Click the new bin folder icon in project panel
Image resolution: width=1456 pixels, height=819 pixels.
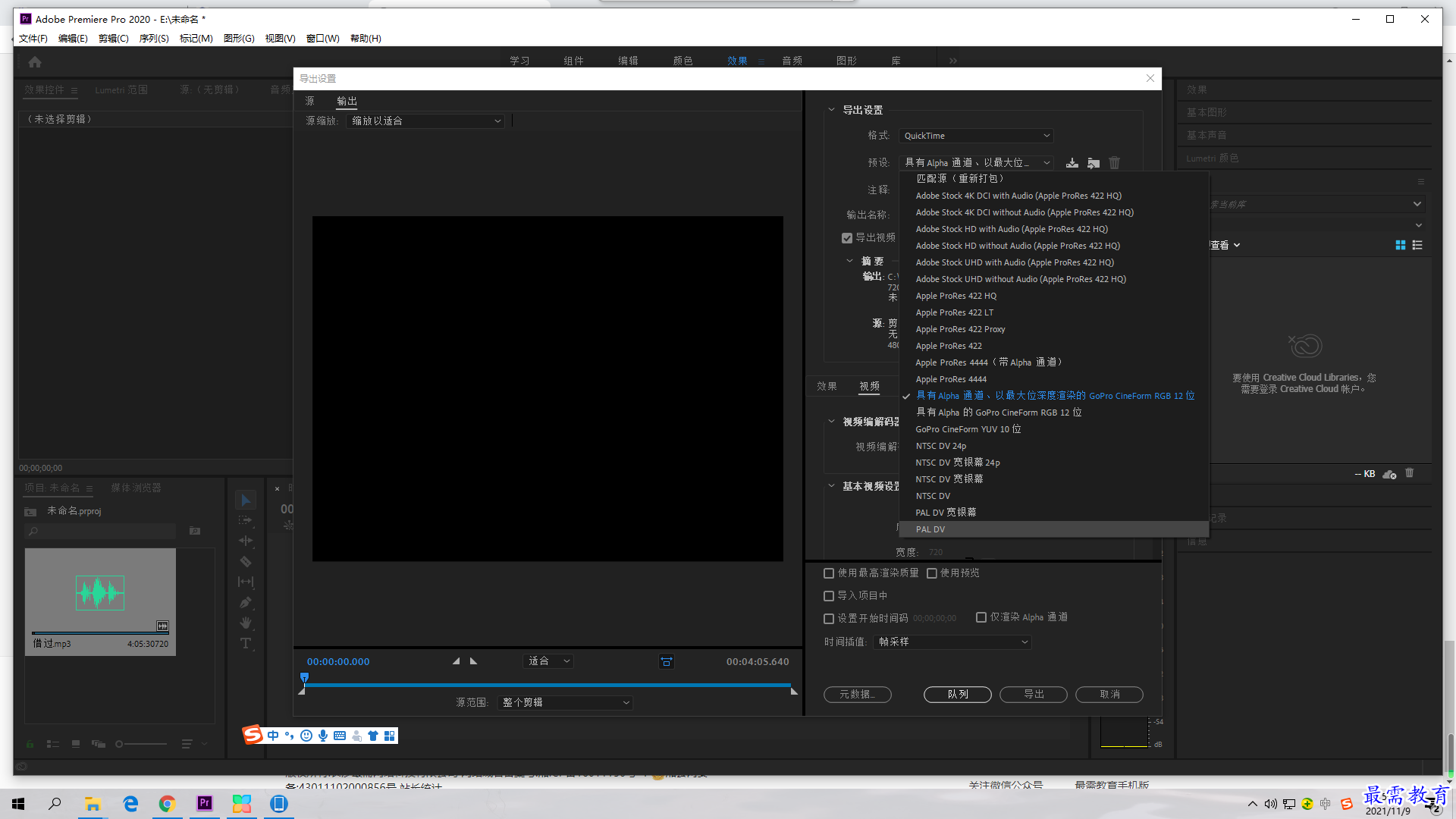pyautogui.click(x=195, y=531)
